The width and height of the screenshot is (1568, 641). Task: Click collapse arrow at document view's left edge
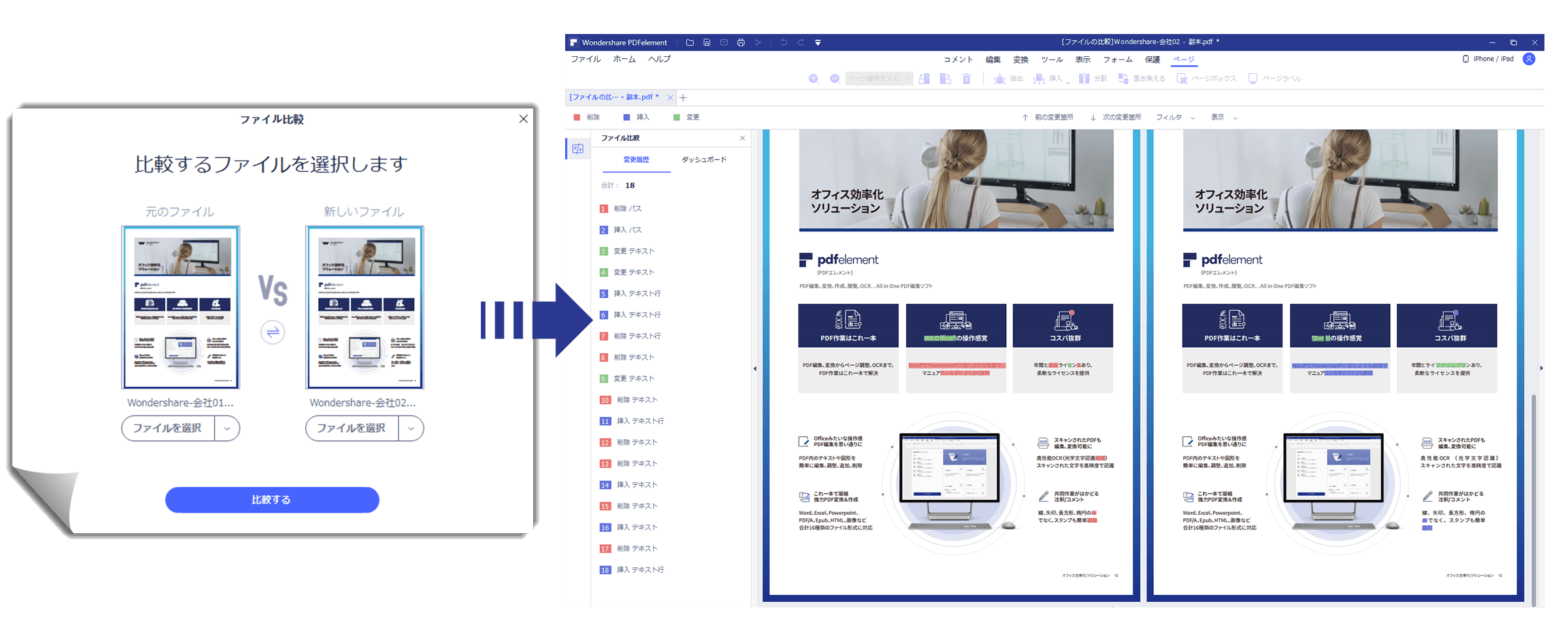click(x=755, y=369)
